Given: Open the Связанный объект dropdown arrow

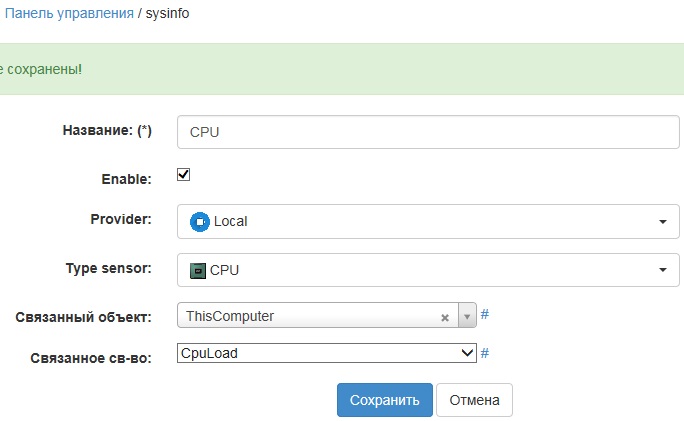Looking at the screenshot, I should (467, 317).
